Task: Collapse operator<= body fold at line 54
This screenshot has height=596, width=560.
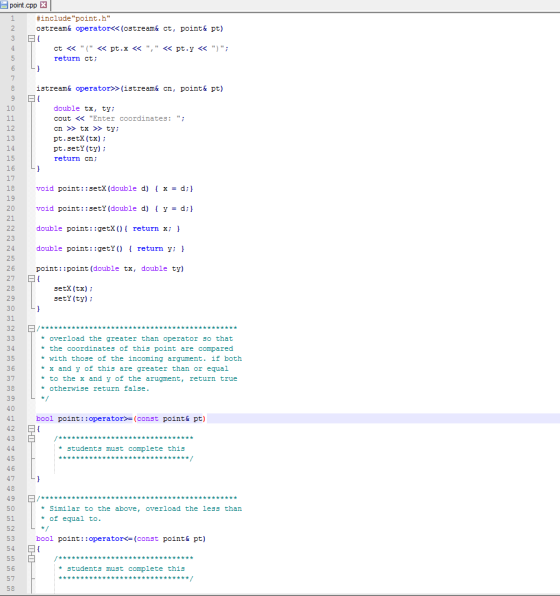Action: [31, 548]
